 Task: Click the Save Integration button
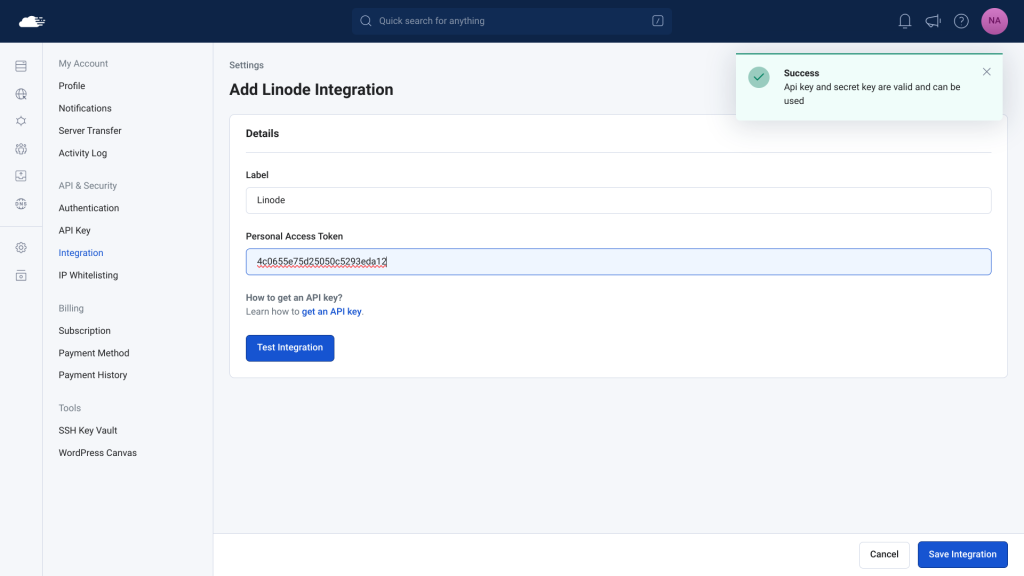pyautogui.click(x=963, y=554)
